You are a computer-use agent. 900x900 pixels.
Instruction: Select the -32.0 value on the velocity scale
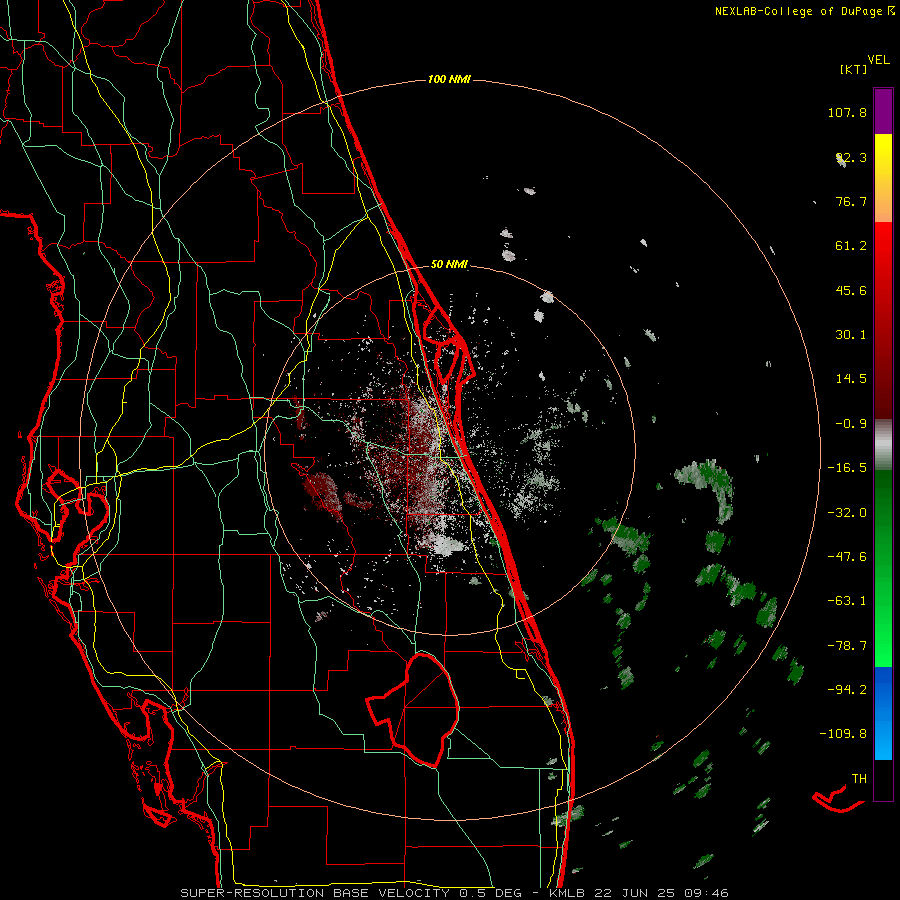(x=847, y=513)
